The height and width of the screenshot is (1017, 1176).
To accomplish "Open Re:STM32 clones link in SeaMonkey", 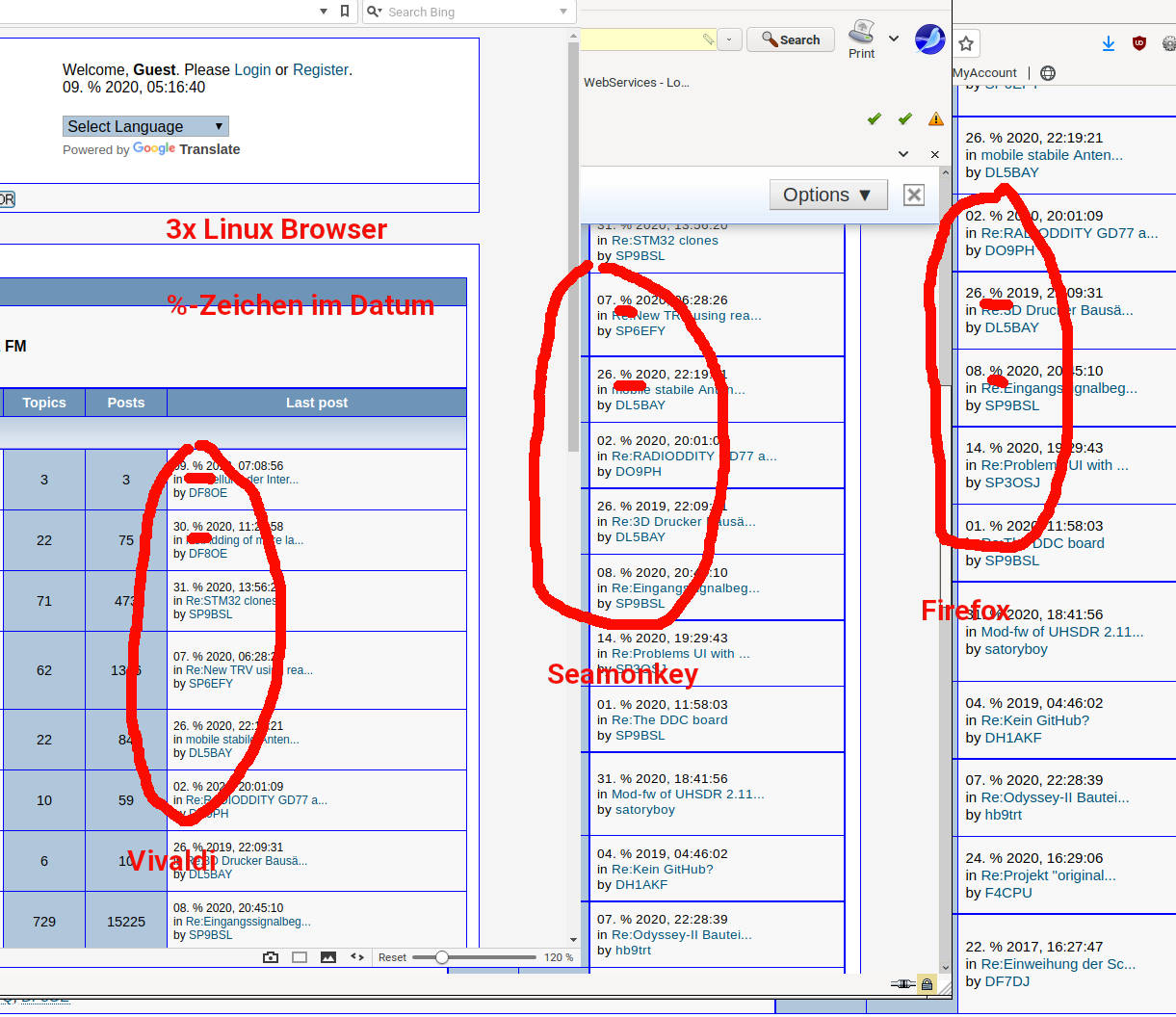I will (x=665, y=241).
